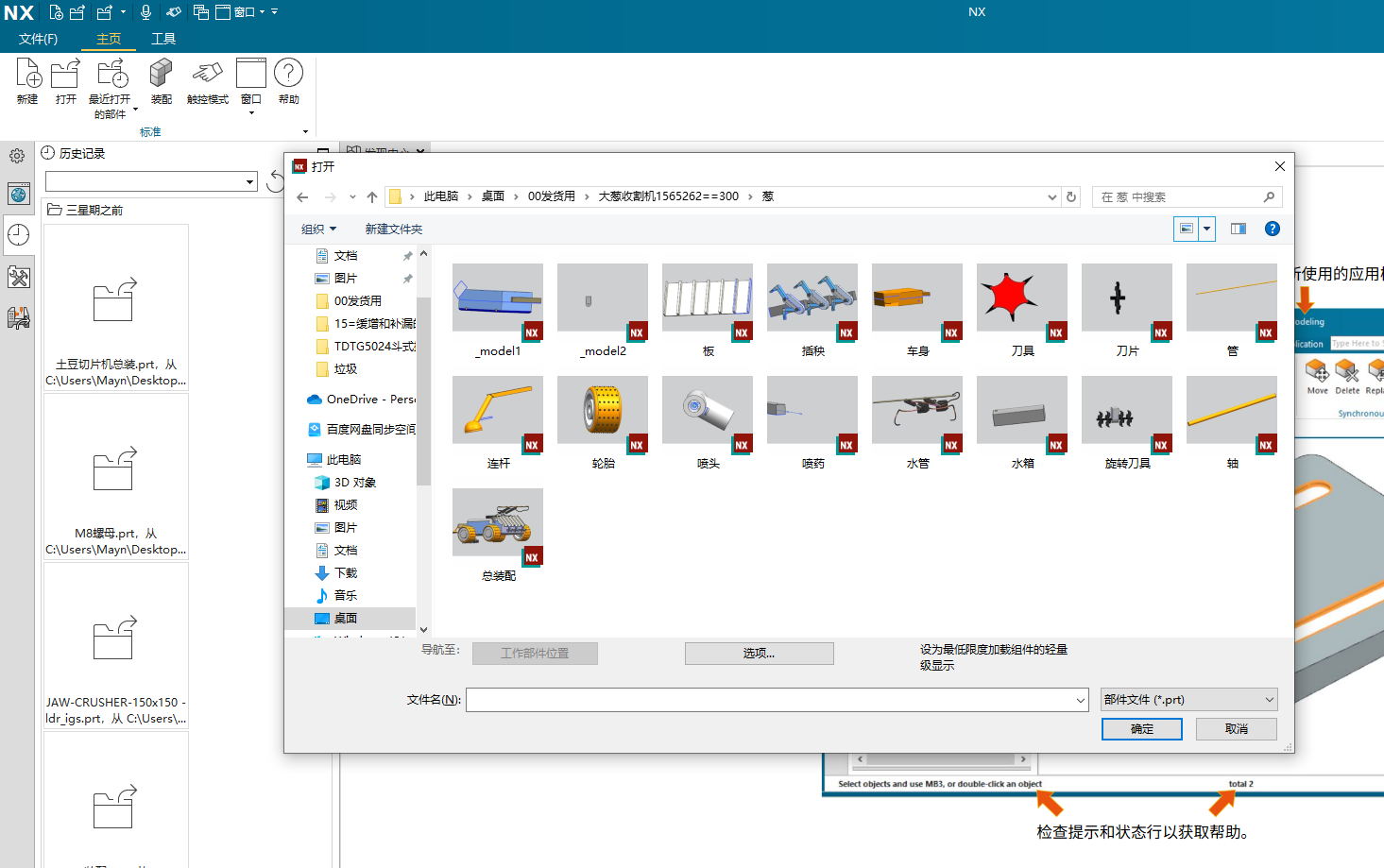Click 桌面 in the address breadcrumb

(493, 196)
